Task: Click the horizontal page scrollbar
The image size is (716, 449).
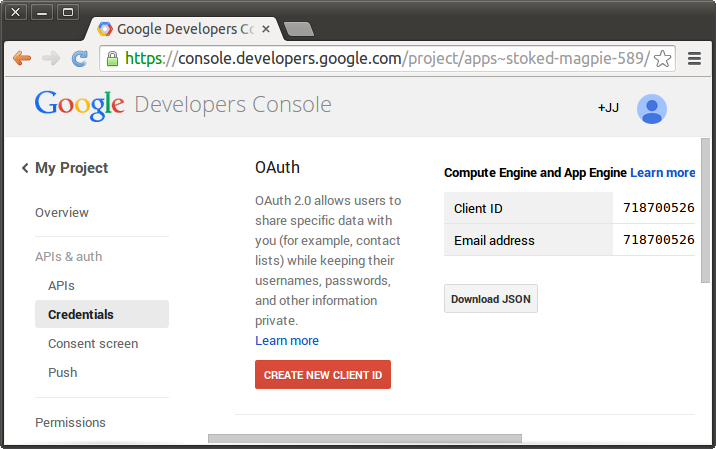Action: [365, 438]
